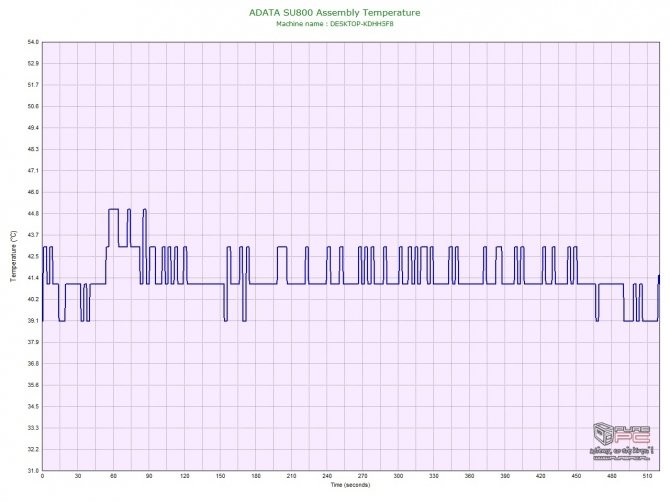Select the 40.2 temperature tick label
The width and height of the screenshot is (670, 502).
[33, 299]
